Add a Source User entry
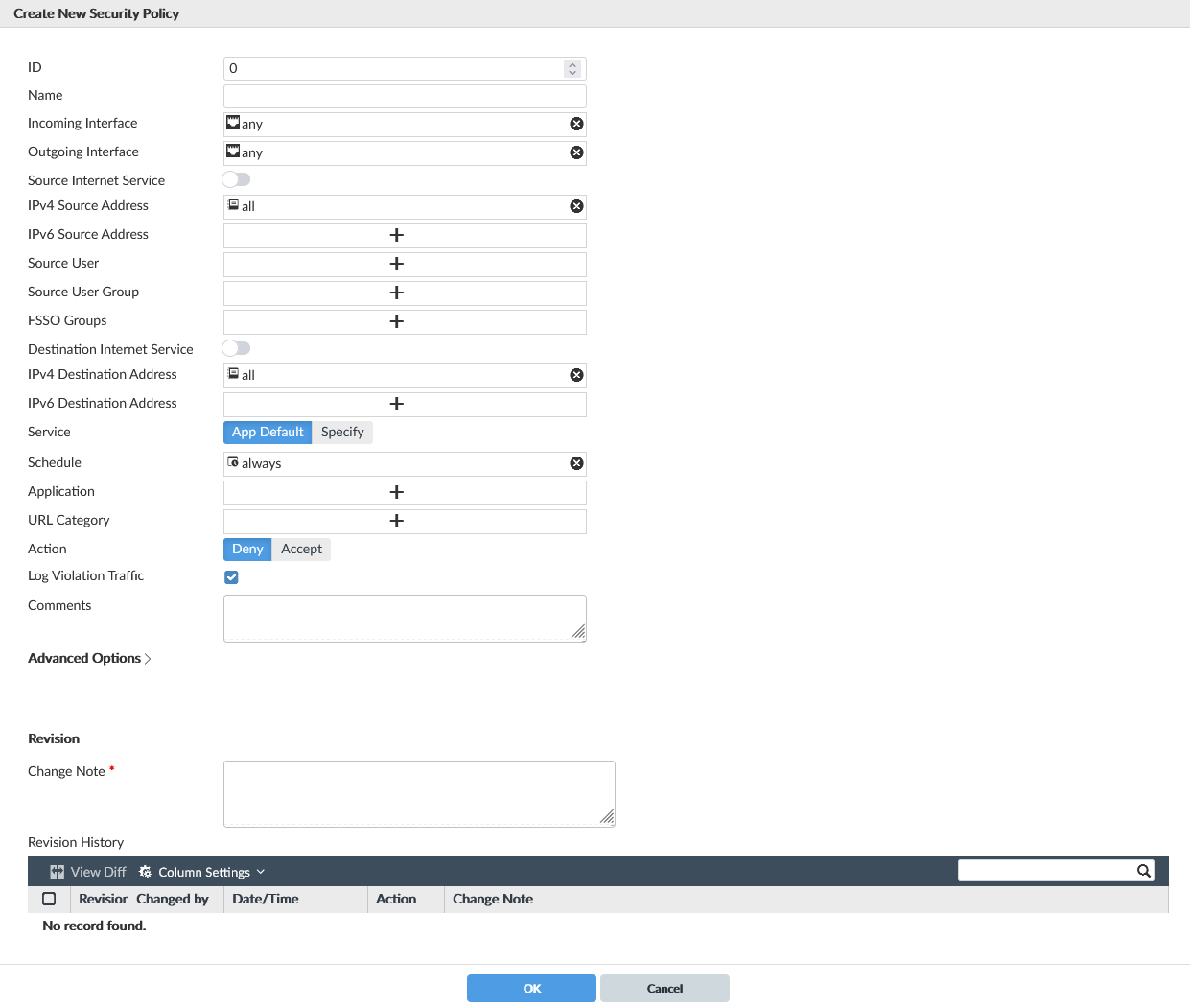The width and height of the screenshot is (1190, 1008). pos(397,264)
